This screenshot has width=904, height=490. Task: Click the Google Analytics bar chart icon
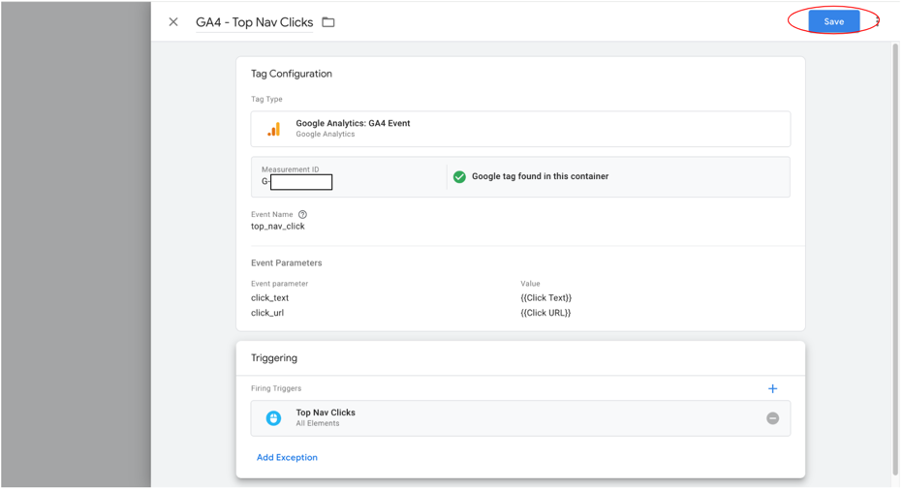click(274, 129)
